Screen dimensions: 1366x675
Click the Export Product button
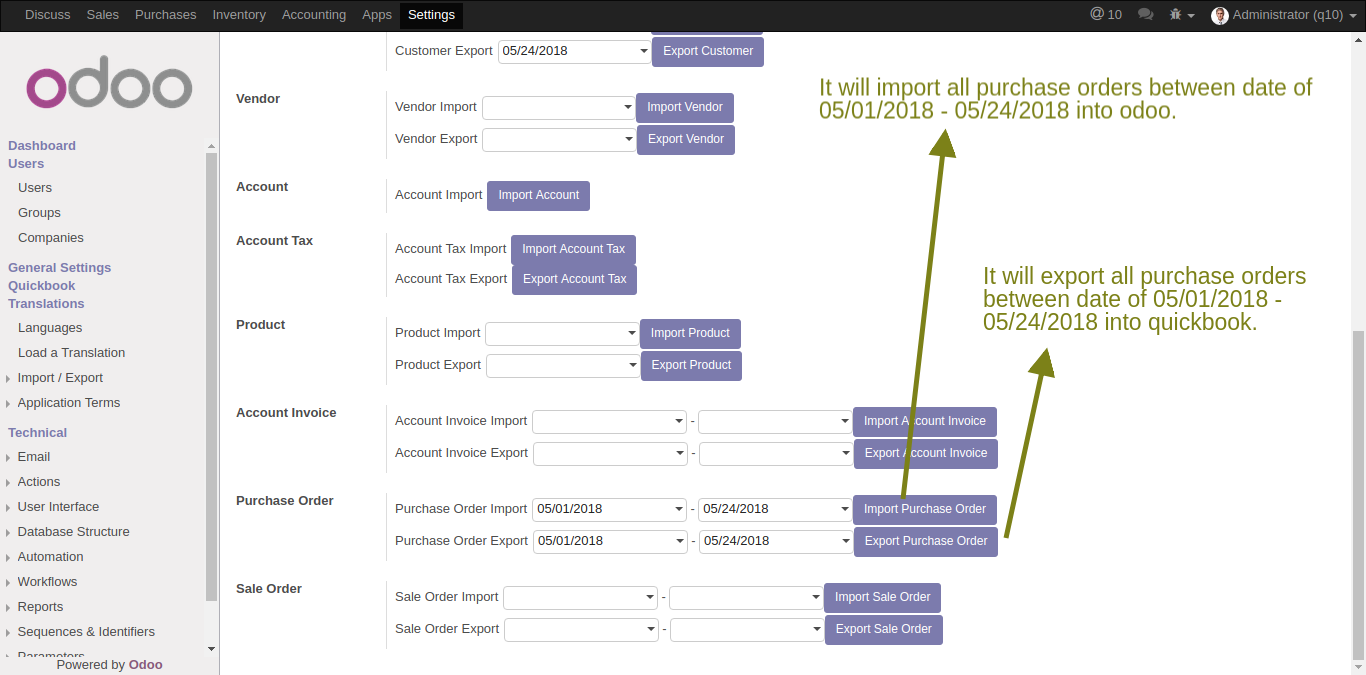[x=691, y=365]
